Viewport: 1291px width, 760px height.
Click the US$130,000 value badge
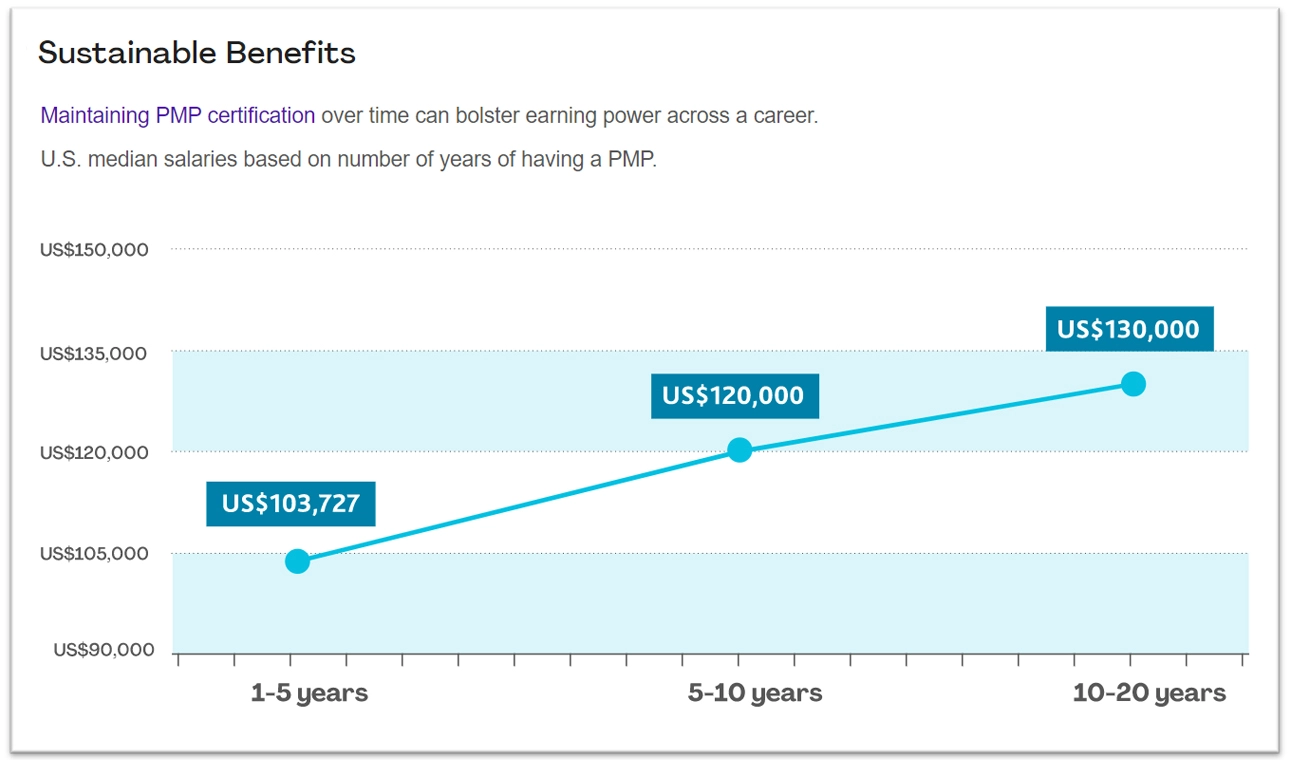1129,329
